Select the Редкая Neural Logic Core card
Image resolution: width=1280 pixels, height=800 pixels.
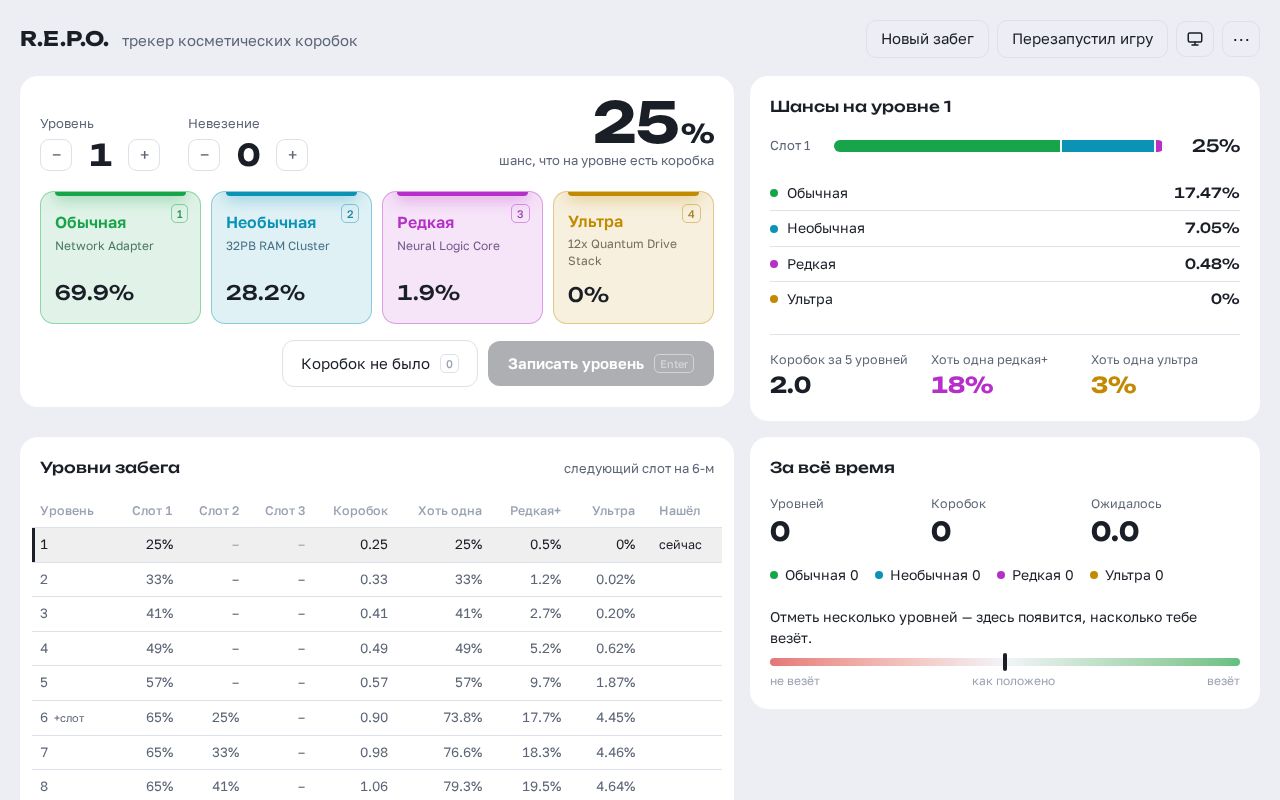(462, 257)
